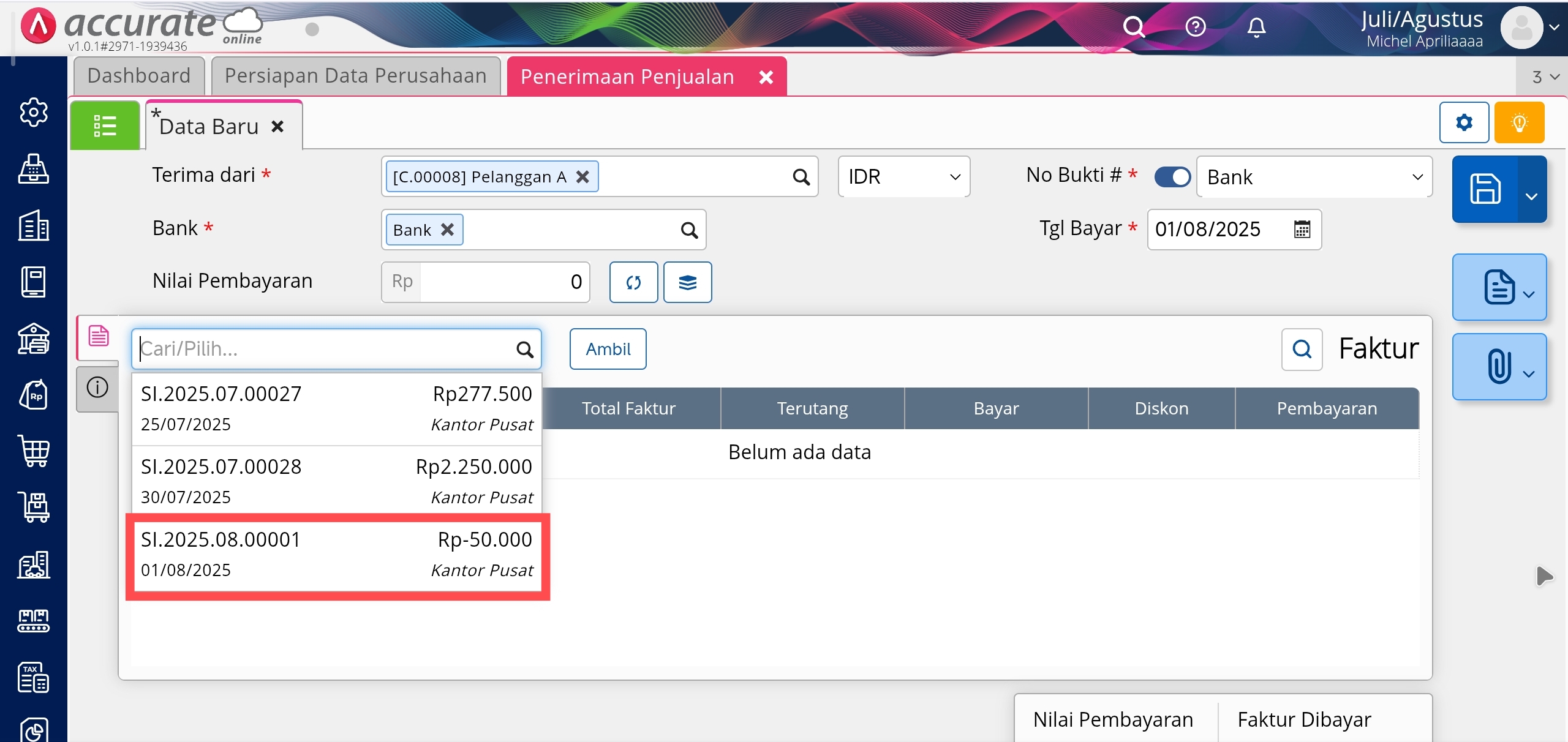Click the Nilai Pembayaran amount field

502,282
